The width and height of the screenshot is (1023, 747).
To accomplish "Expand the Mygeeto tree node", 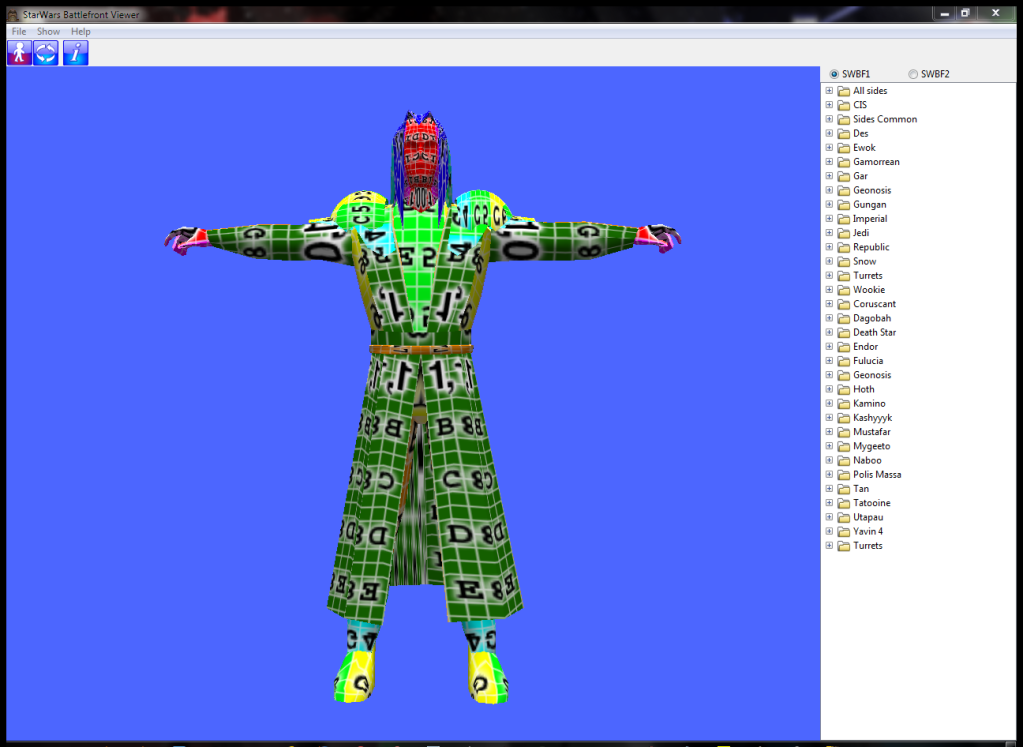I will (x=829, y=446).
